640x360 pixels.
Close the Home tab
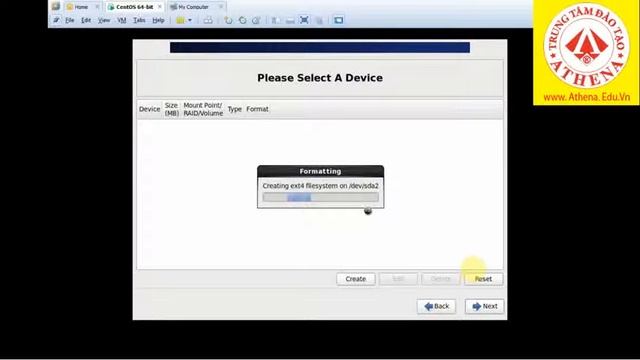[97, 7]
